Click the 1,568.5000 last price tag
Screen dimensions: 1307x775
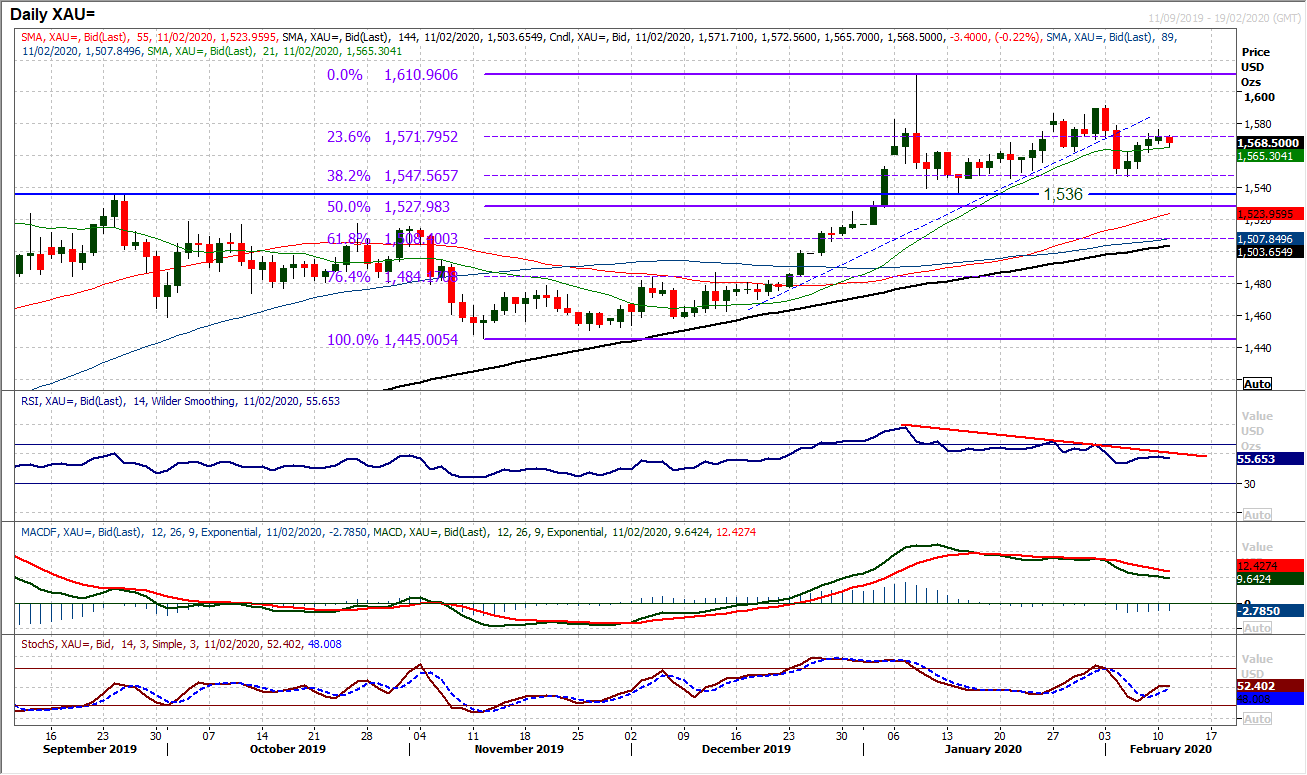(1269, 143)
